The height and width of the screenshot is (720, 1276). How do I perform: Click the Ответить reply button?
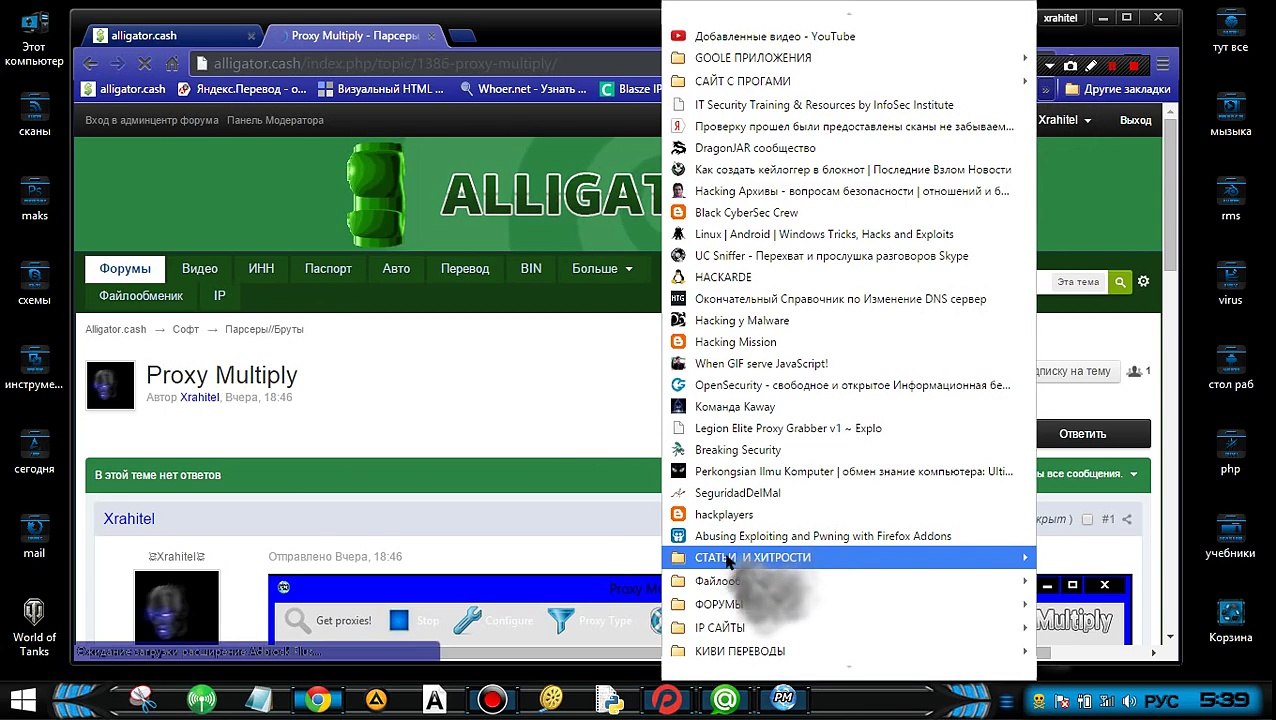[1082, 434]
